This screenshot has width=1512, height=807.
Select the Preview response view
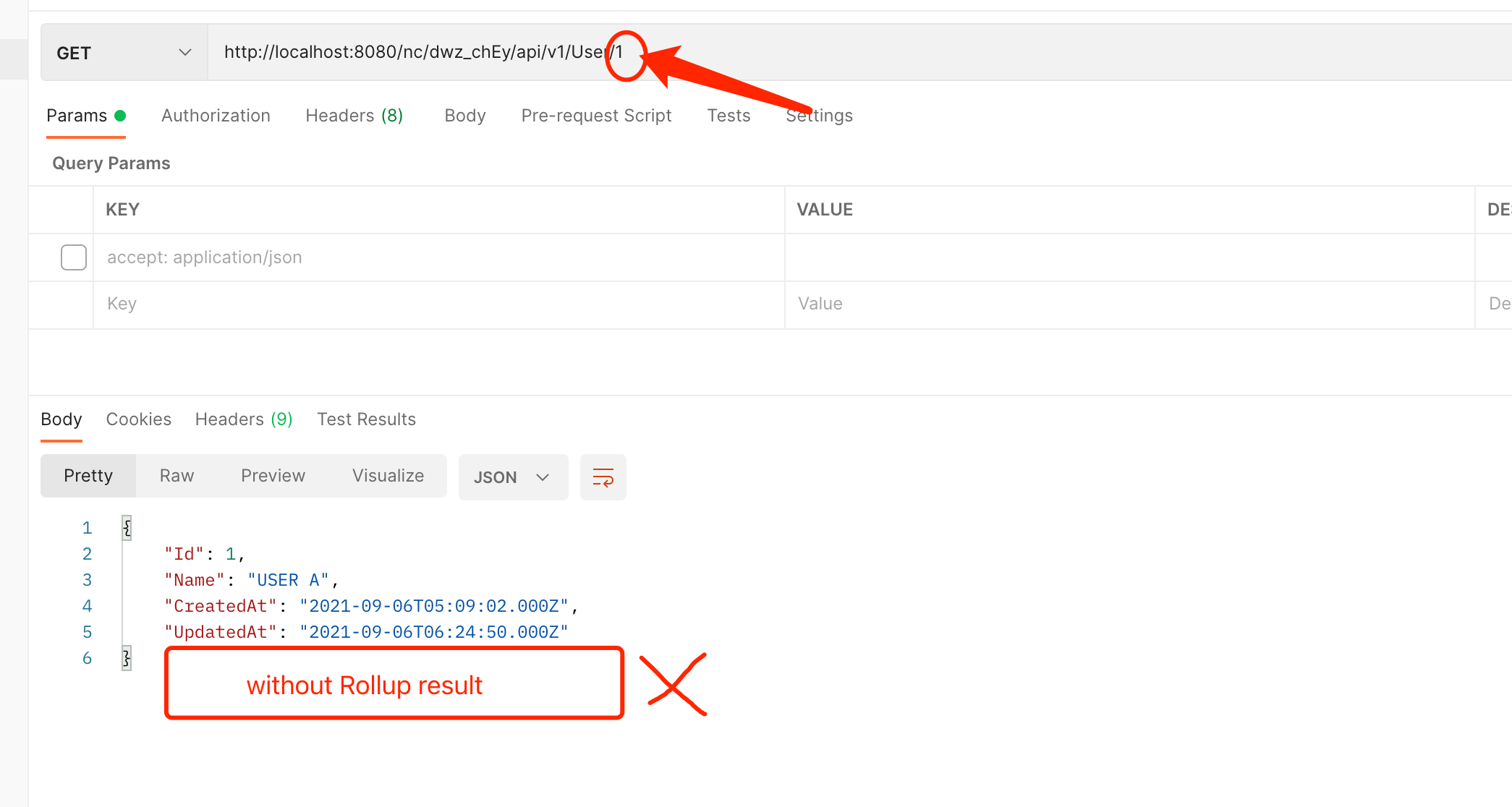coord(273,475)
